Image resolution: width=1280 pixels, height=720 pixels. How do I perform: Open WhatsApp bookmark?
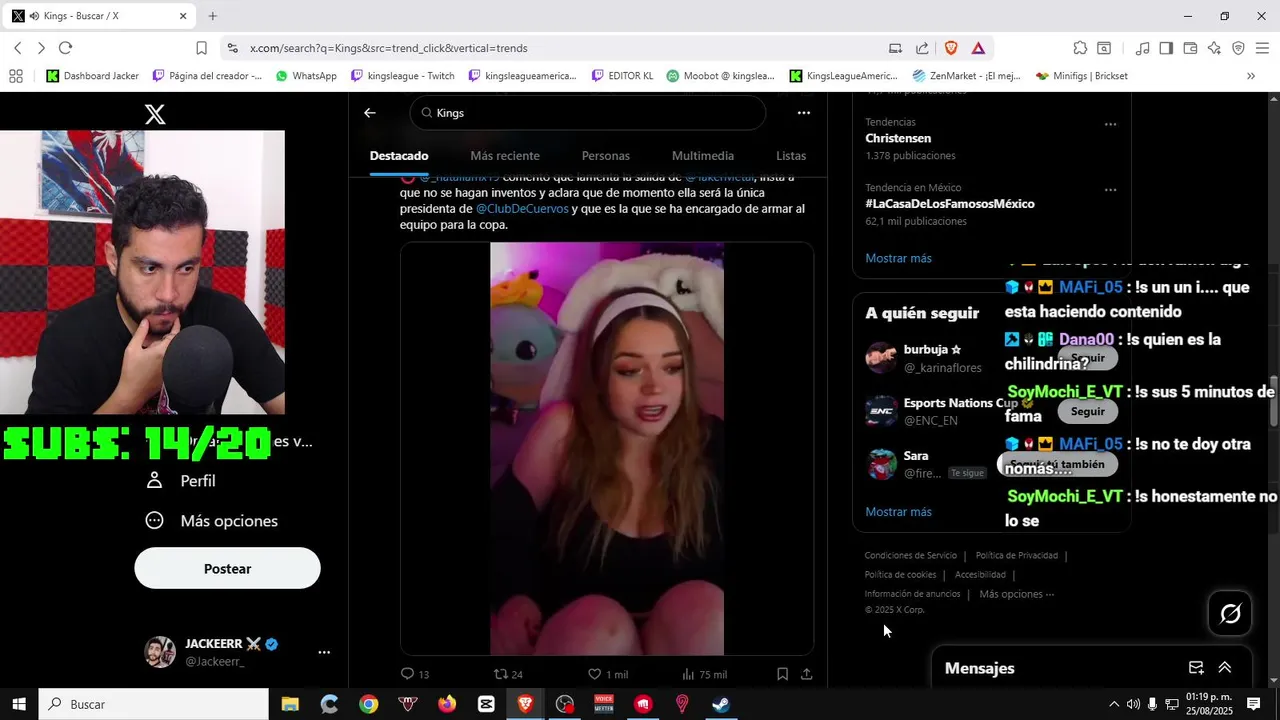306,76
